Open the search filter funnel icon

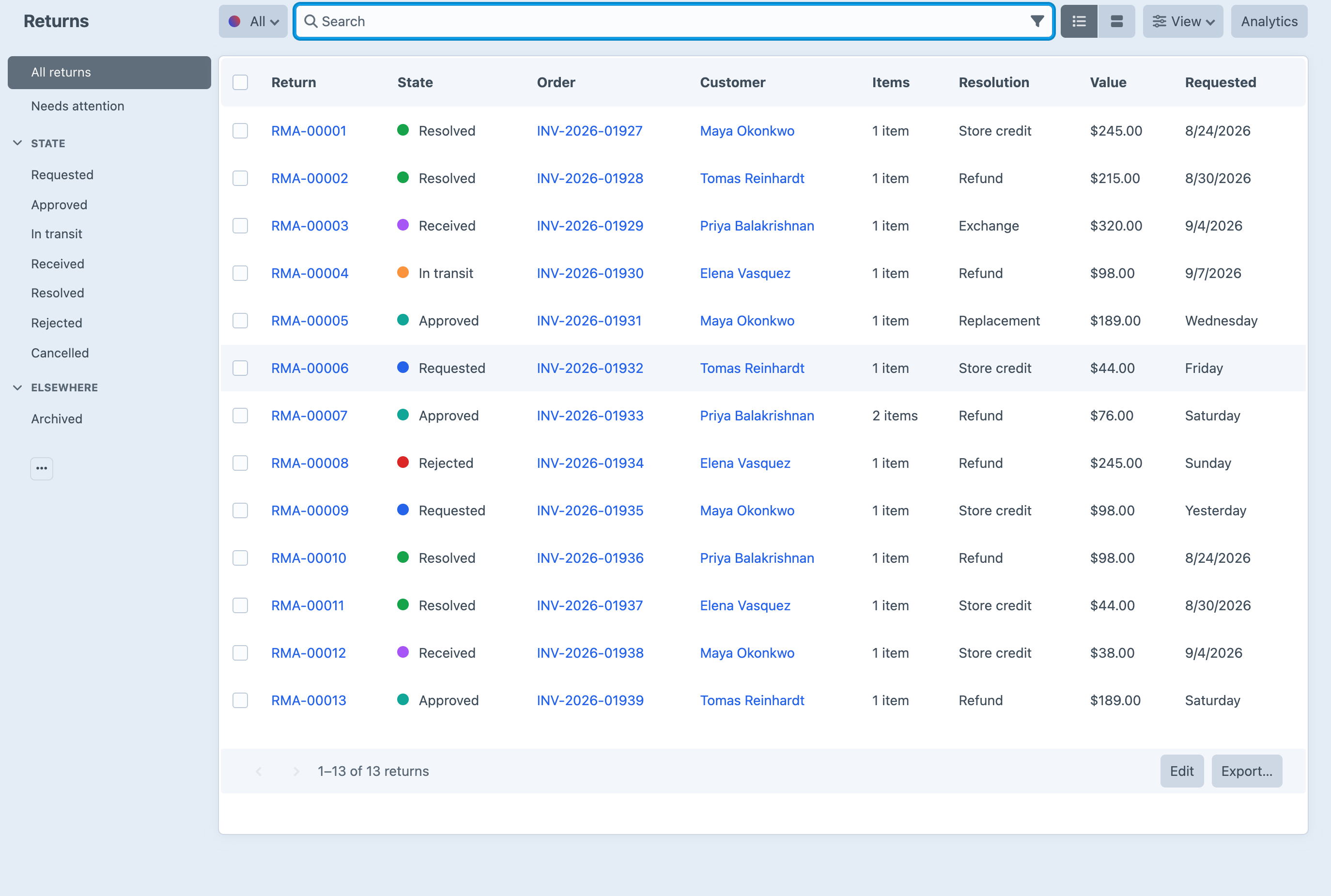[x=1037, y=22]
